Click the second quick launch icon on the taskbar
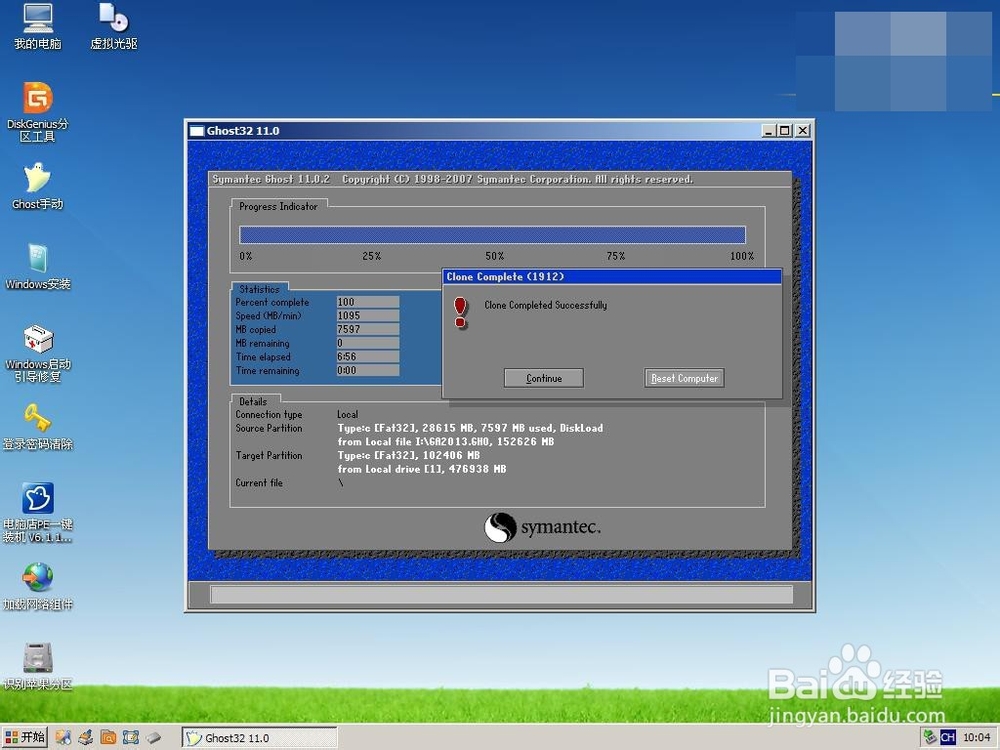The image size is (1000, 750). click(x=85, y=738)
